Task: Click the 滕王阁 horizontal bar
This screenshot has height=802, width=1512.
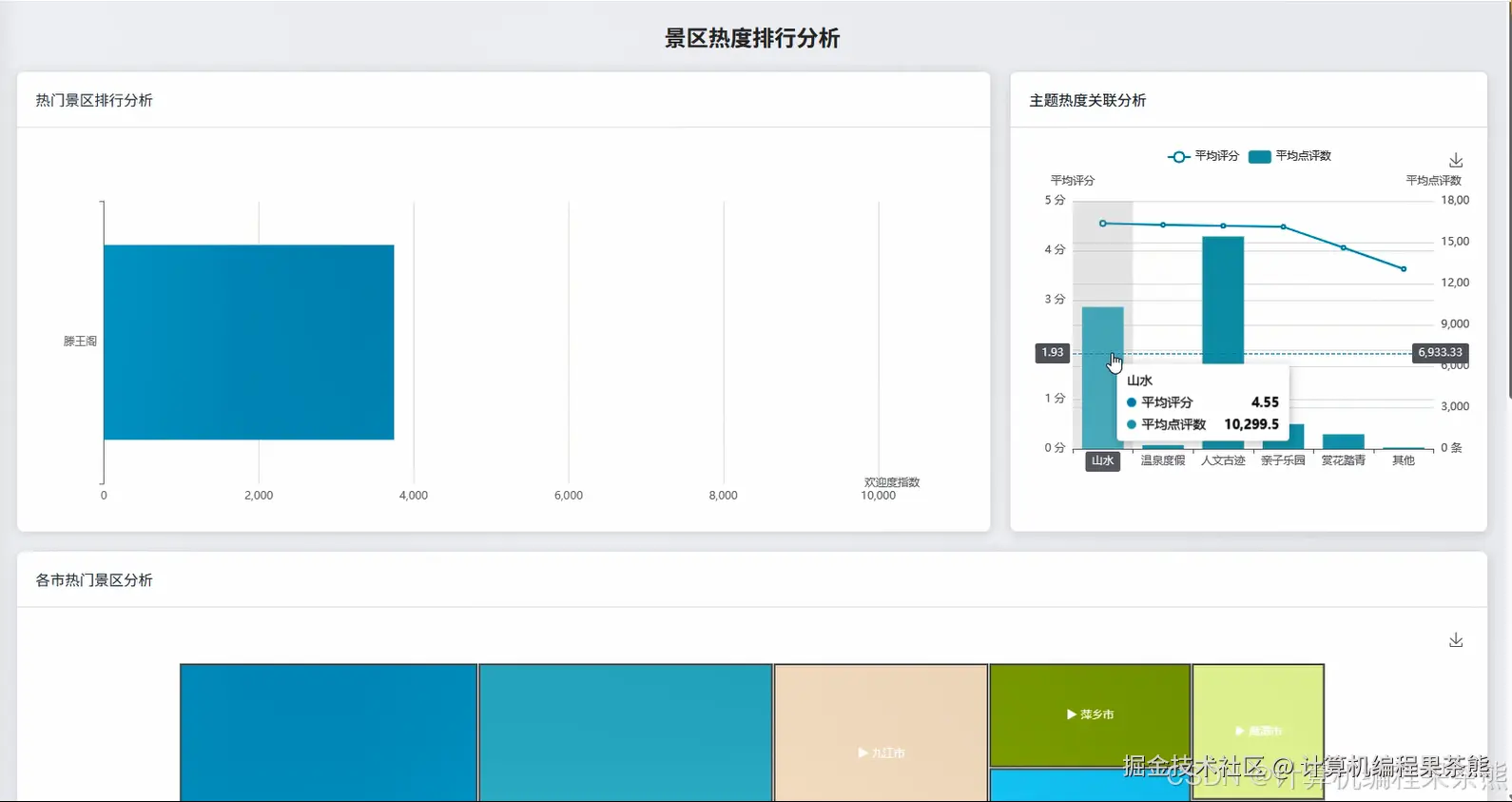Action: (249, 342)
